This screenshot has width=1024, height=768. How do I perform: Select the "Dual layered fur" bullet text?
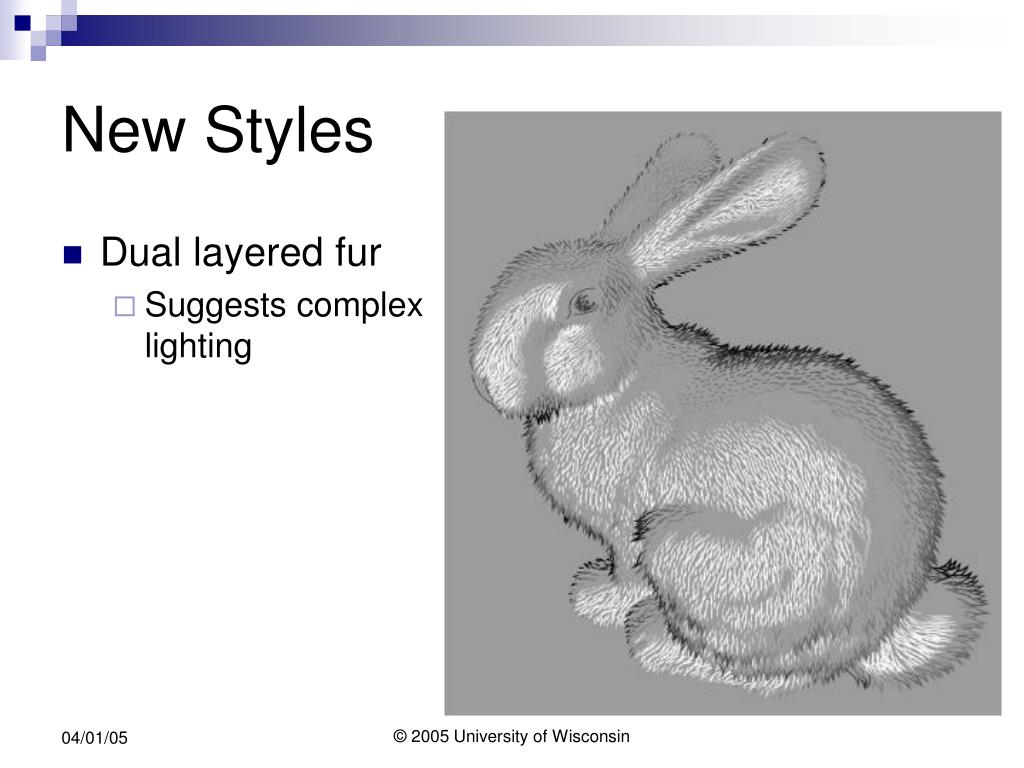point(240,253)
